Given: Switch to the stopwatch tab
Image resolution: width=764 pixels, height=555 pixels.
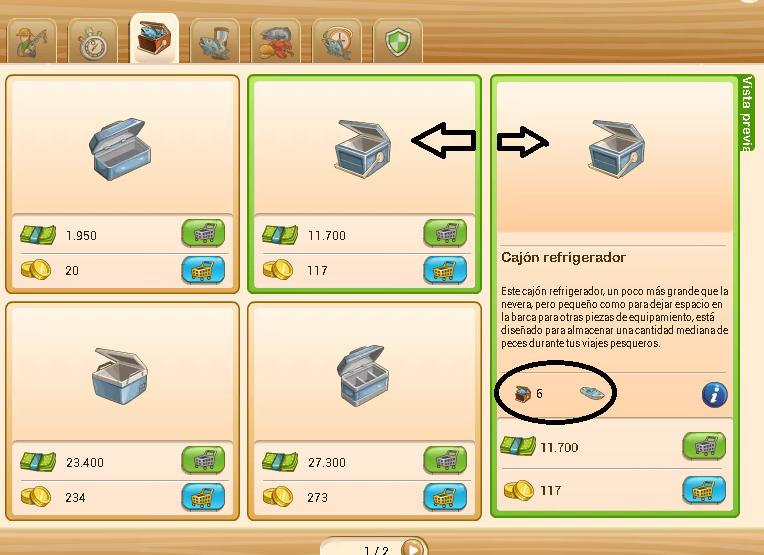Looking at the screenshot, I should tap(93, 42).
